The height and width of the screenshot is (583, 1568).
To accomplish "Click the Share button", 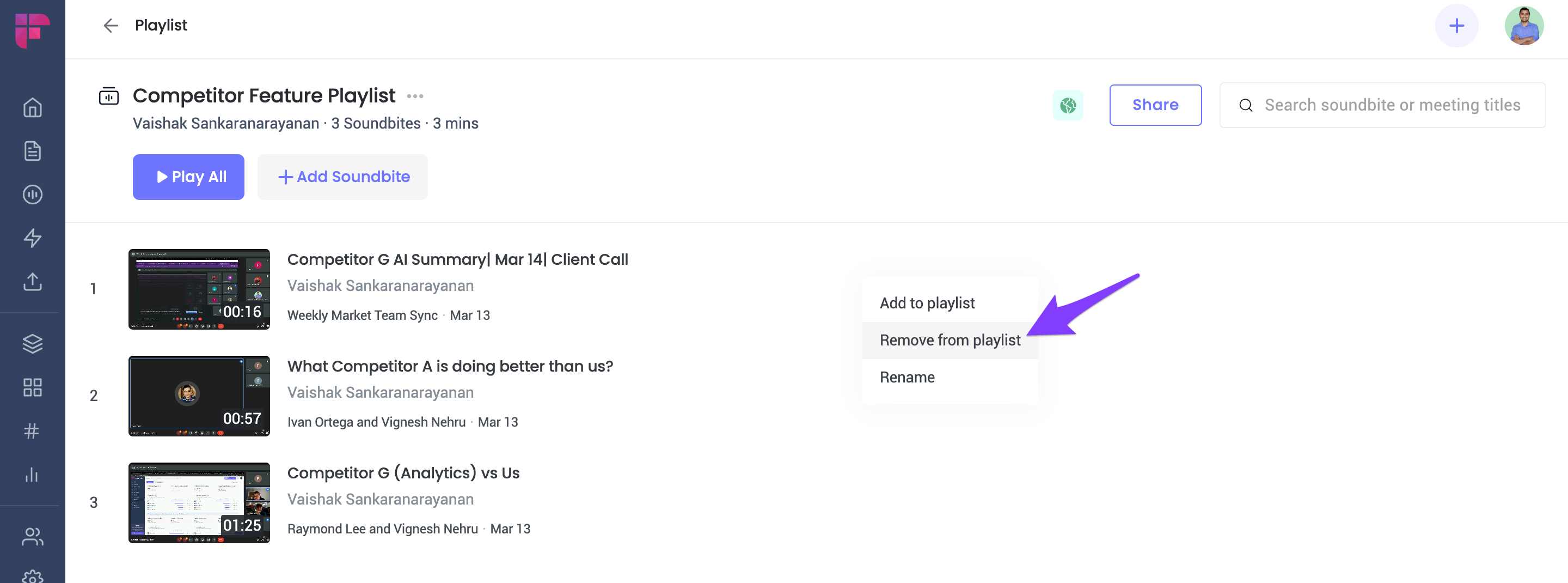I will coord(1155,105).
